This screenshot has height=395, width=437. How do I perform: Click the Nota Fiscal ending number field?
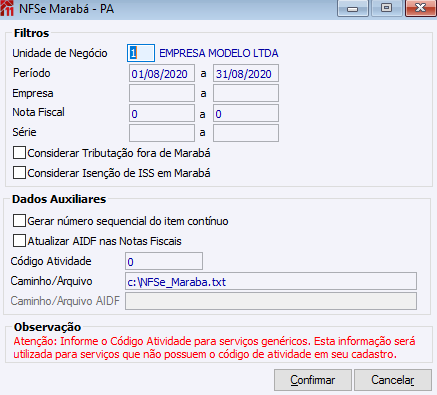(246, 113)
